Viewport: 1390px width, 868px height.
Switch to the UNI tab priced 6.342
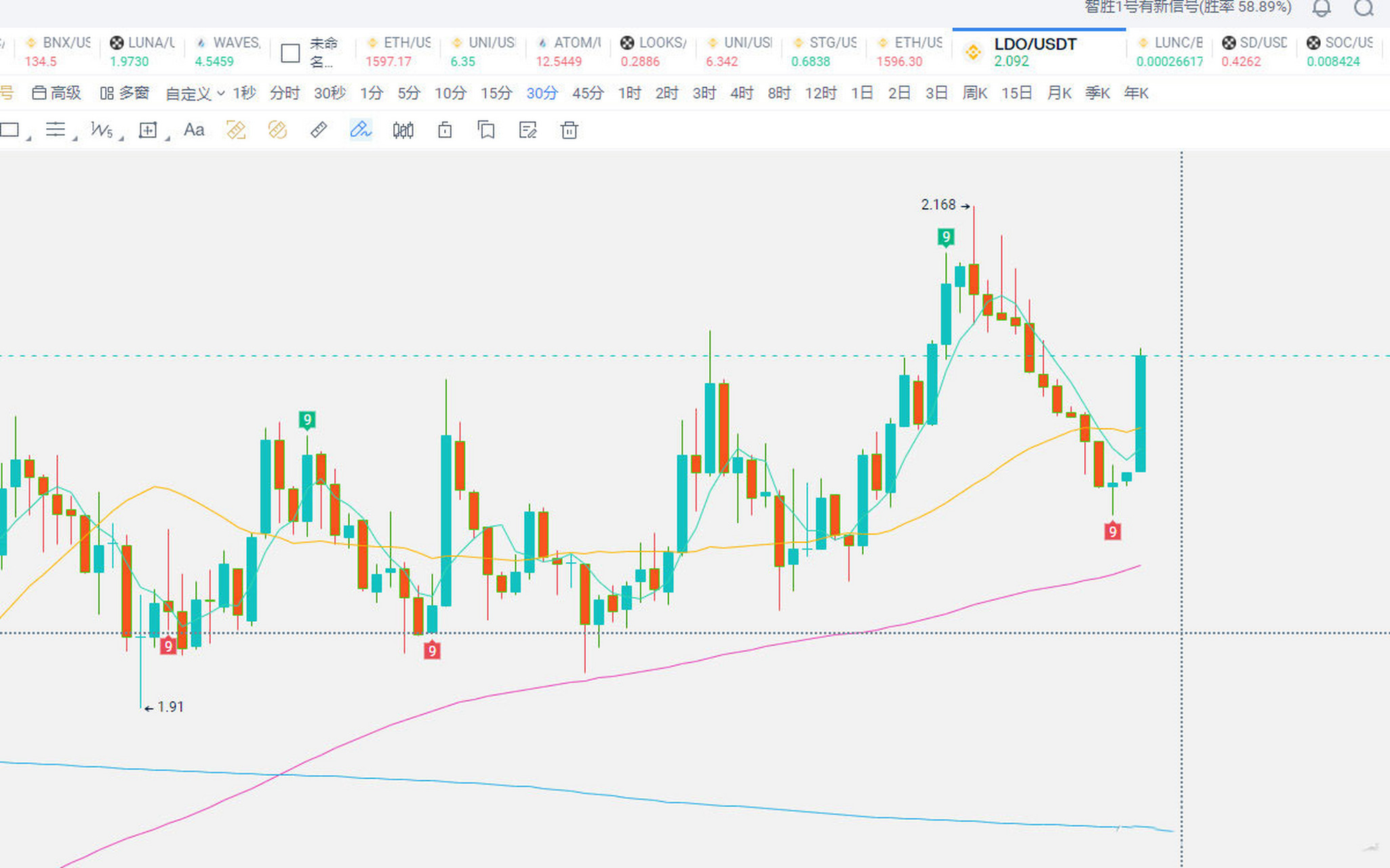[x=738, y=52]
